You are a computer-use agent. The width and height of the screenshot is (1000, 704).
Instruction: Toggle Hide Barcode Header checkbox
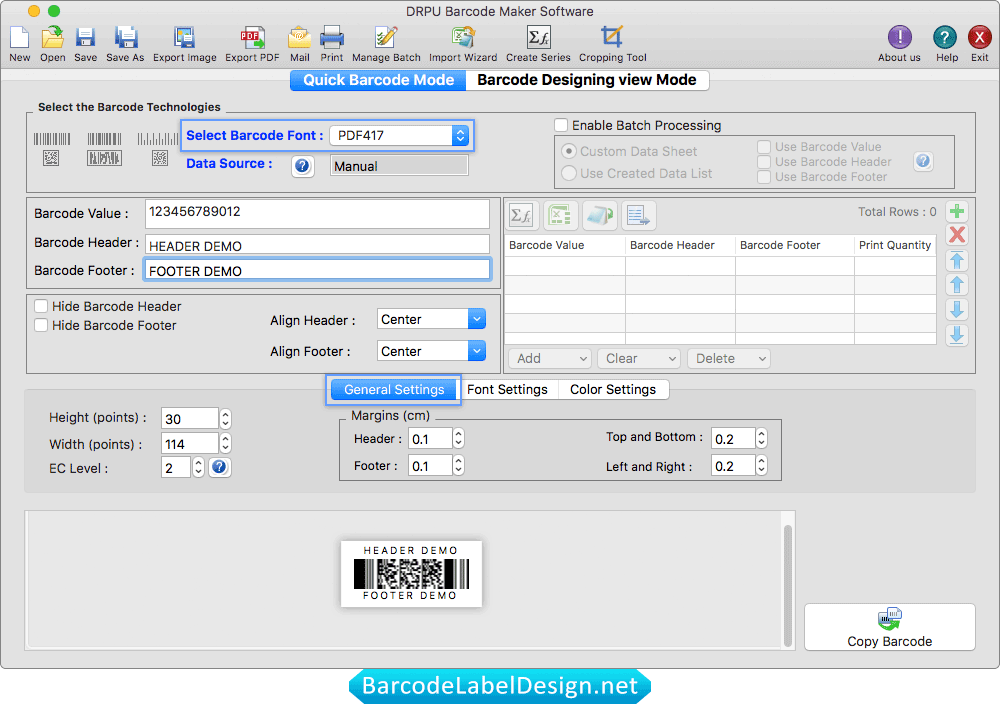point(41,306)
